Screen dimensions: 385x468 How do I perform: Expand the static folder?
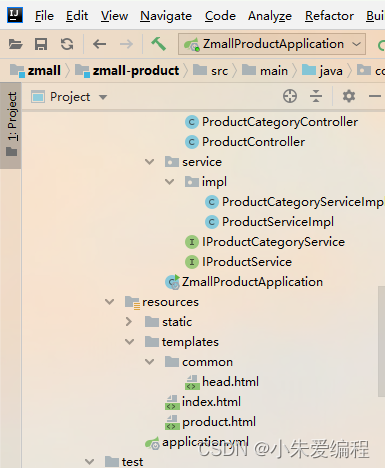click(x=129, y=322)
